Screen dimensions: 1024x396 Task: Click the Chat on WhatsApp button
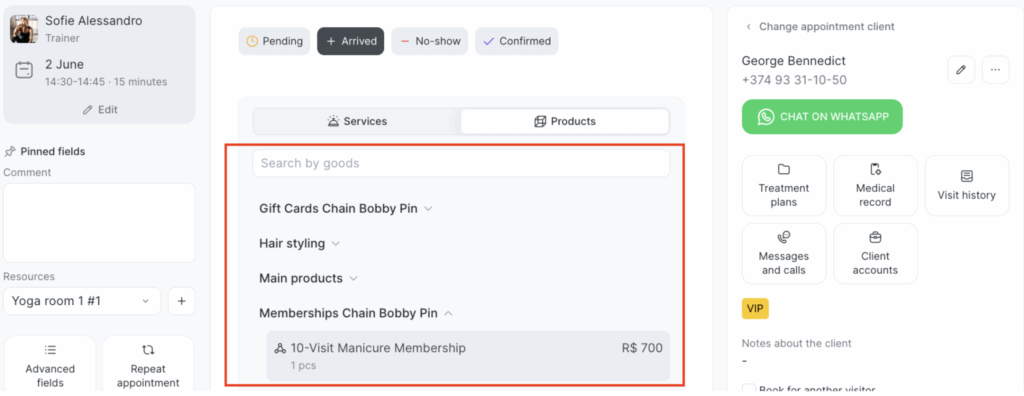click(822, 117)
